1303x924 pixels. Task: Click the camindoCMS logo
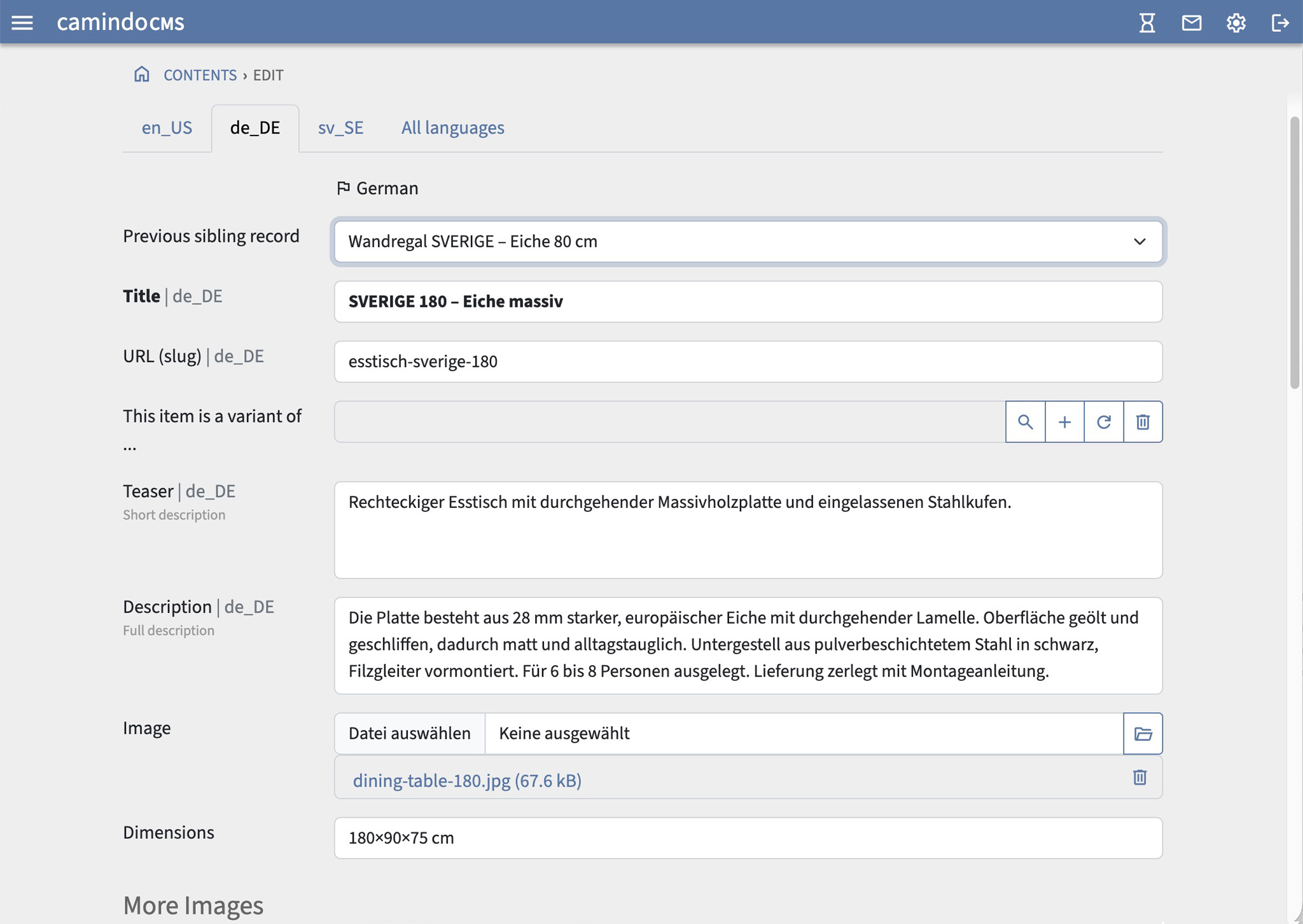pyautogui.click(x=120, y=22)
